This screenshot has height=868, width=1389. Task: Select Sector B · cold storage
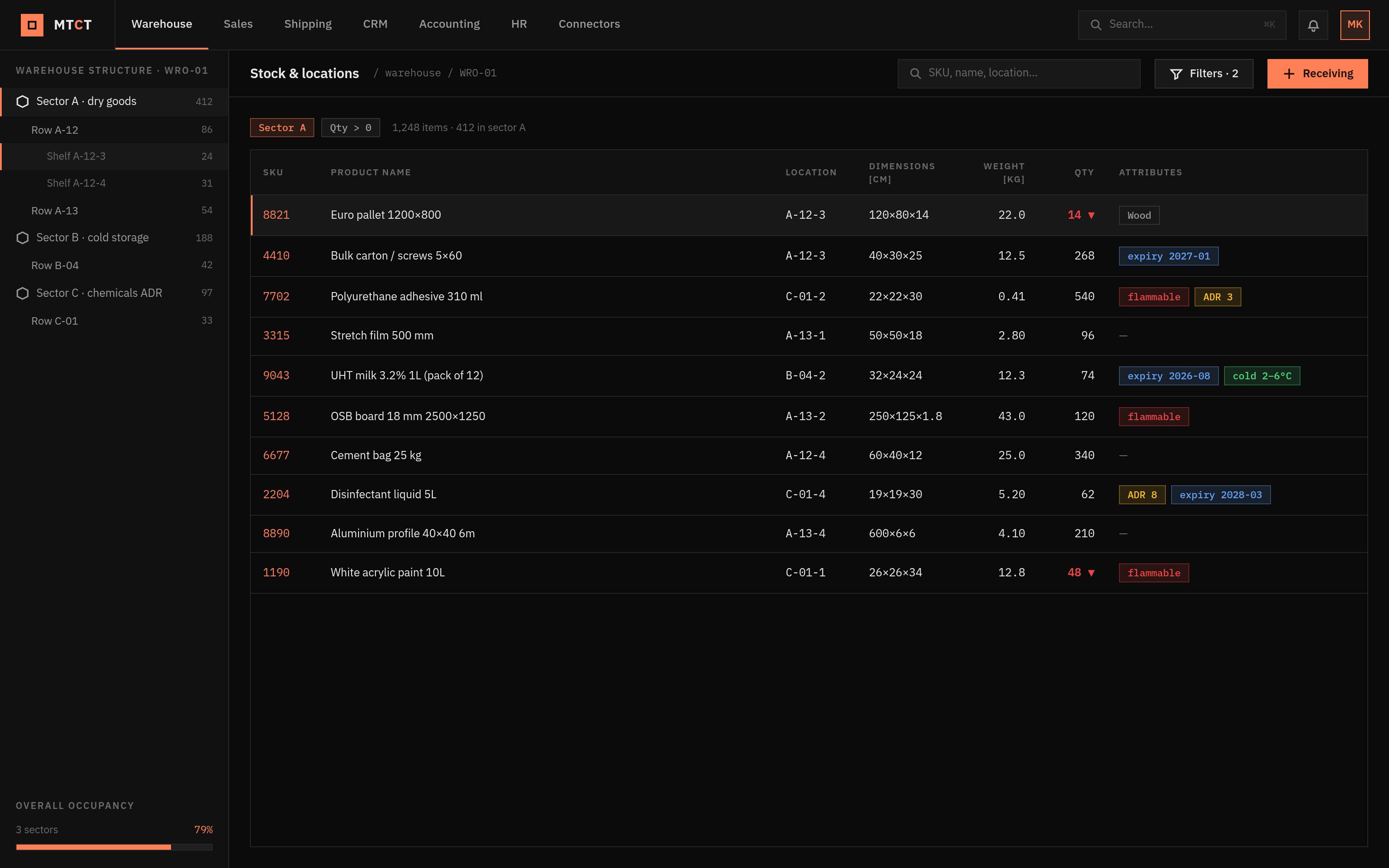click(114, 238)
